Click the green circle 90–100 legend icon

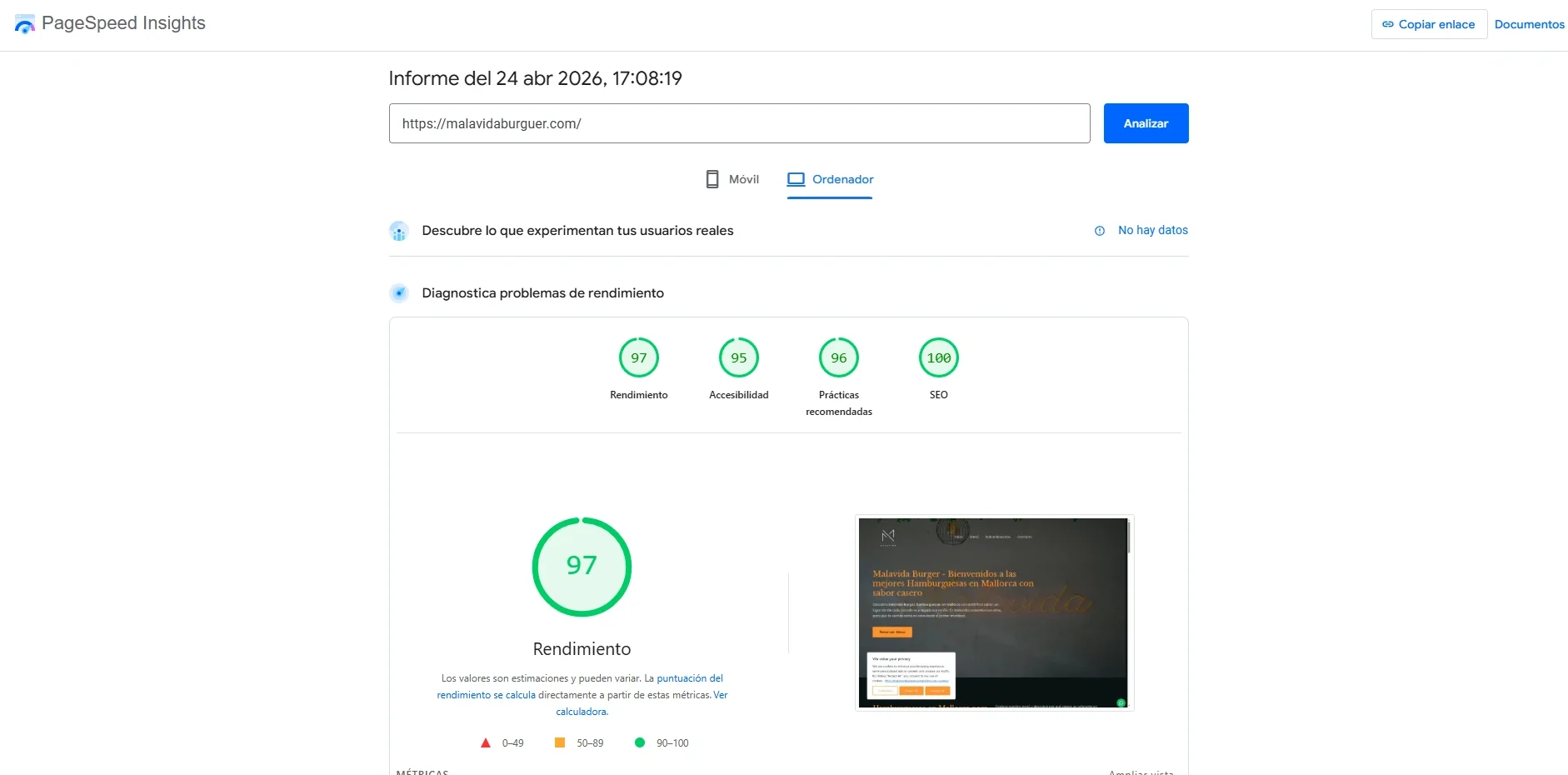640,742
